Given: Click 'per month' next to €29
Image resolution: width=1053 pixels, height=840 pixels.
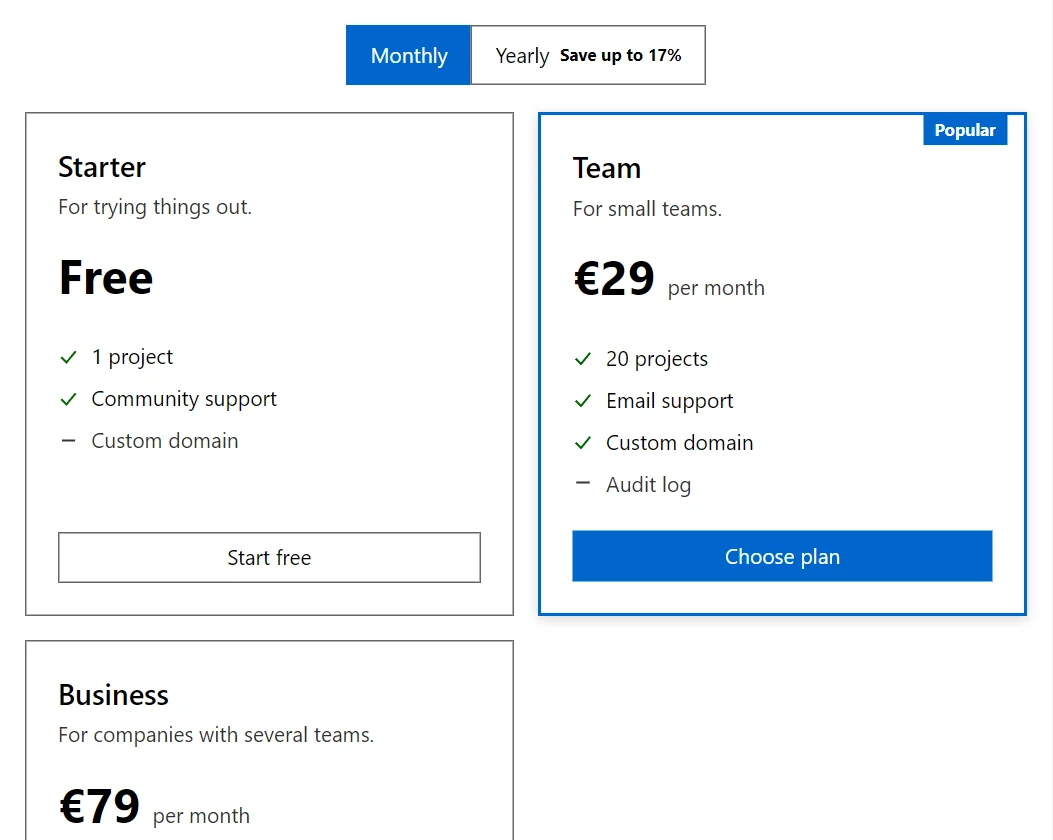Looking at the screenshot, I should 716,288.
